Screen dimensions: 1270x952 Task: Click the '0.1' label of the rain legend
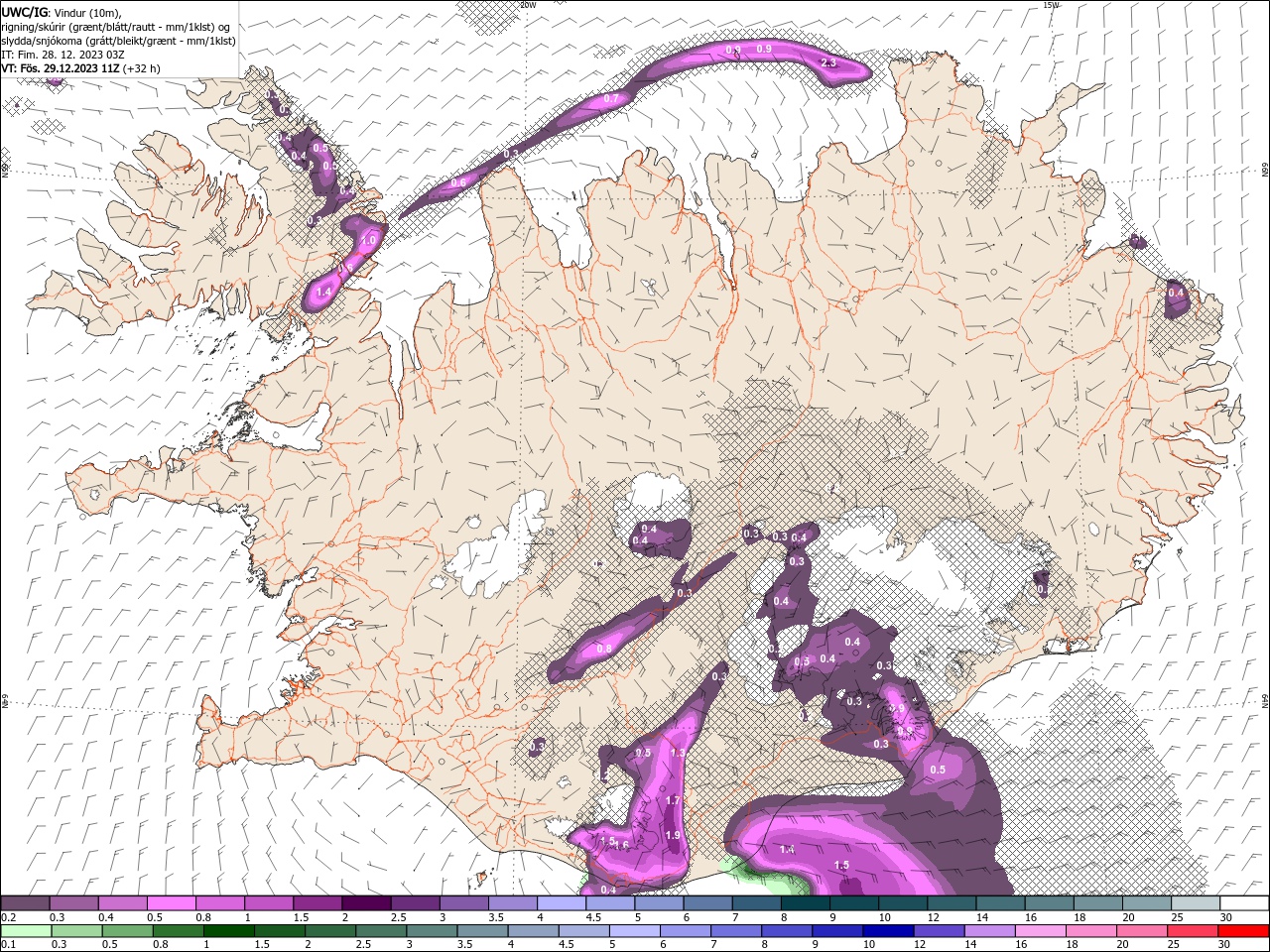pyautogui.click(x=9, y=945)
